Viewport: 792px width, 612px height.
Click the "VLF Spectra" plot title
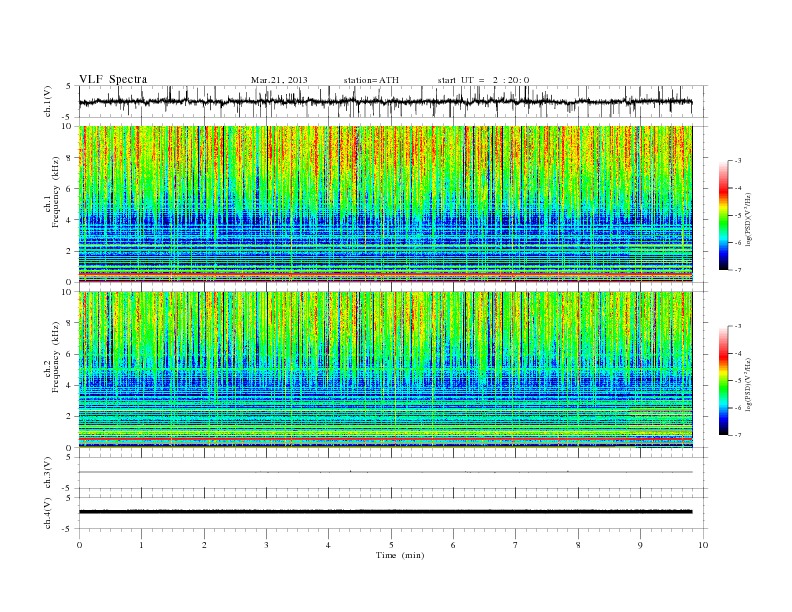pyautogui.click(x=113, y=79)
